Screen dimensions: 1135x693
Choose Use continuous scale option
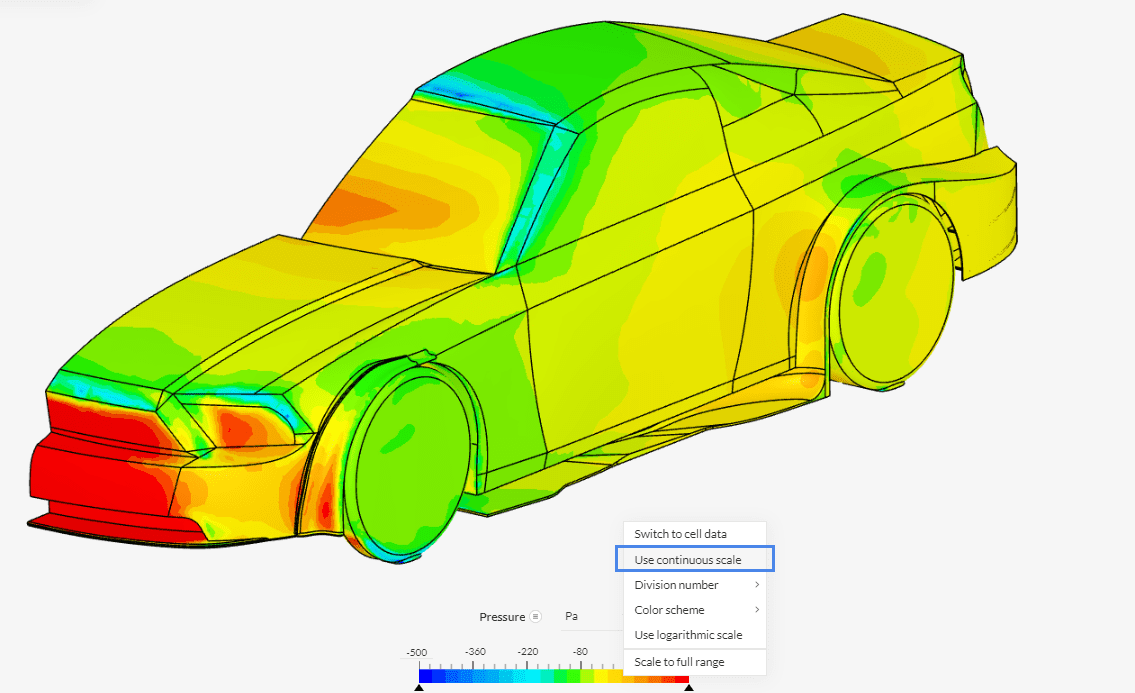688,560
